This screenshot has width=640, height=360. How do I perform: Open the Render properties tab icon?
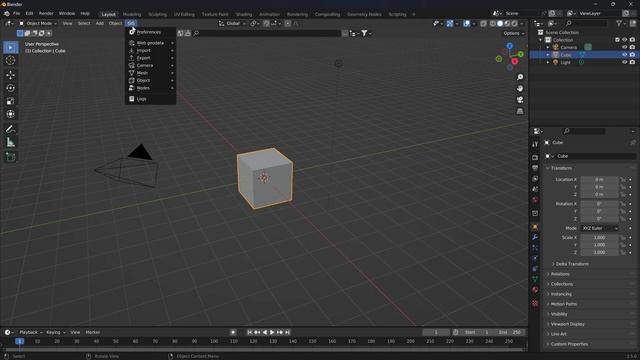click(535, 158)
